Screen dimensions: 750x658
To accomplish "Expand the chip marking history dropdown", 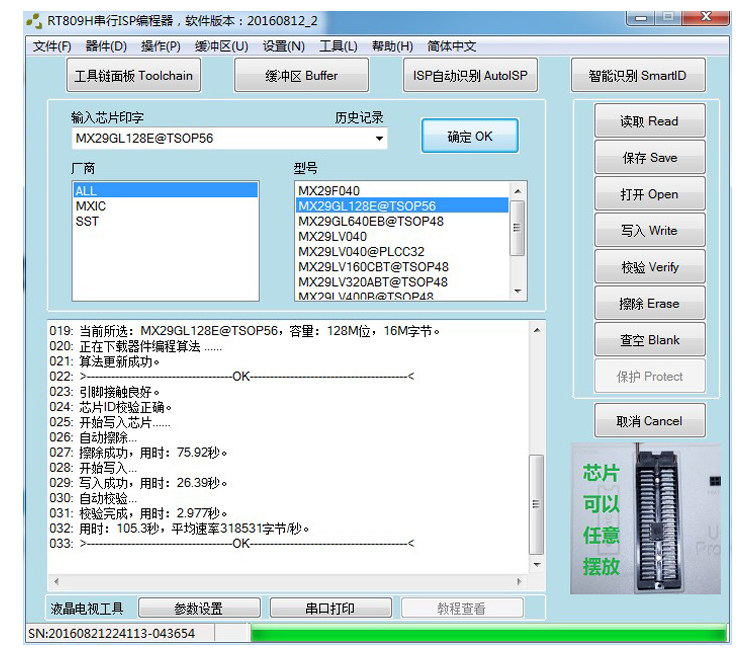I will point(379,139).
